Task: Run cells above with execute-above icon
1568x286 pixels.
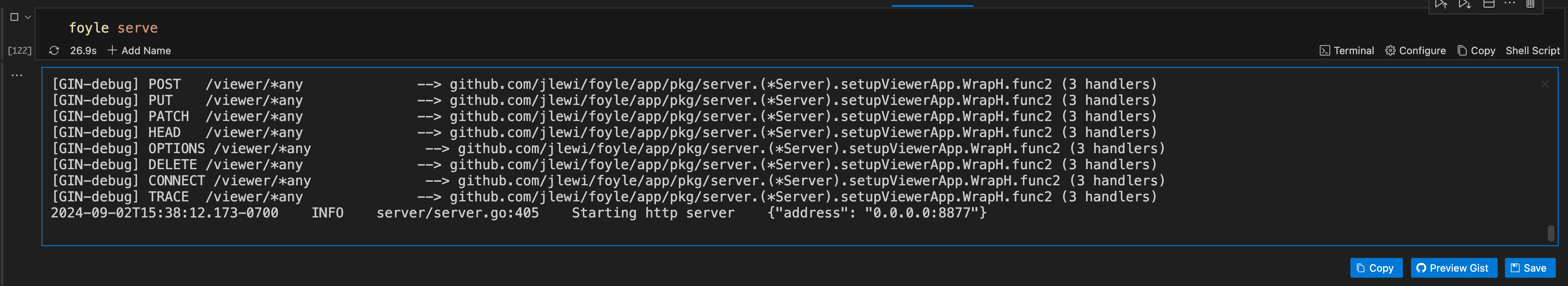Action: (x=1441, y=4)
